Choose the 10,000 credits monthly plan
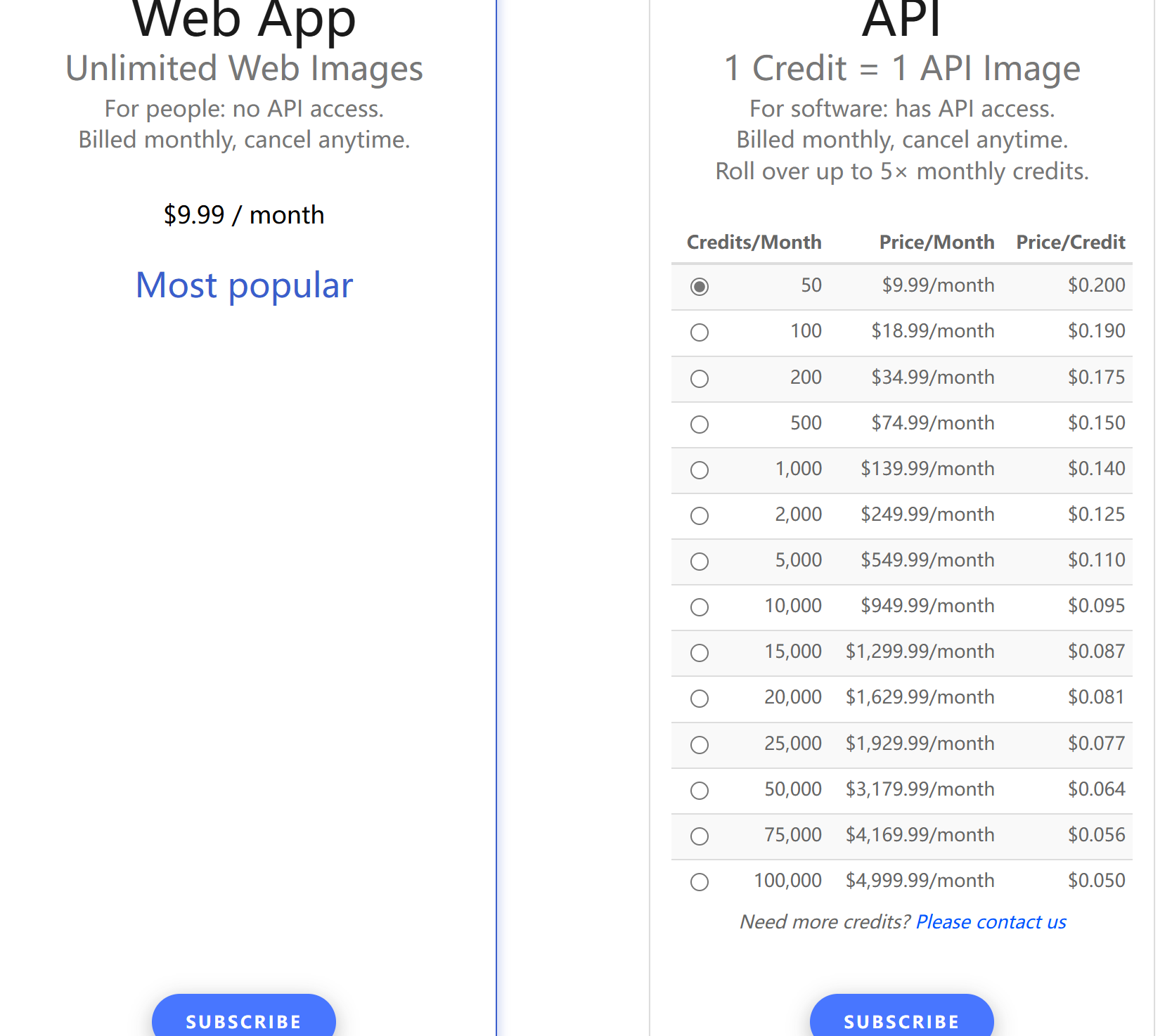This screenshot has height=1036, width=1172. 699,607
